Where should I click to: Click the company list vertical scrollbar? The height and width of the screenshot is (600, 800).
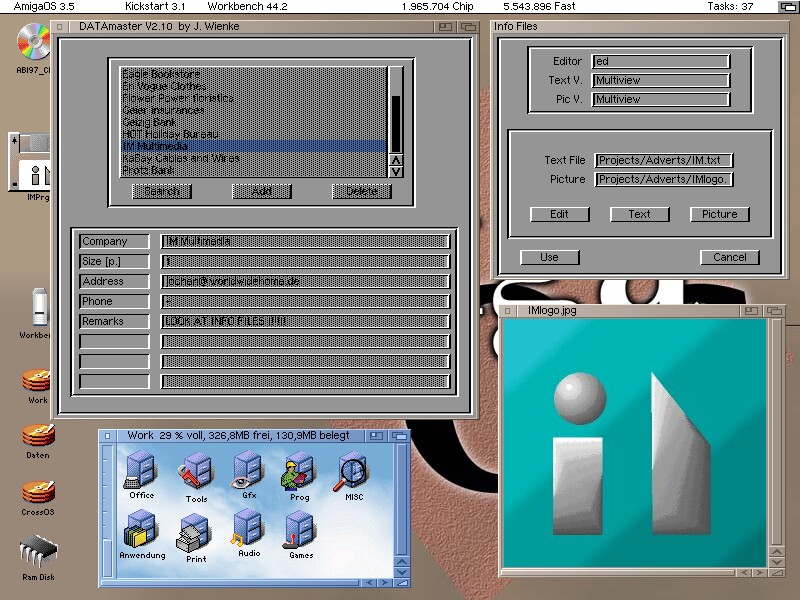coord(395,120)
